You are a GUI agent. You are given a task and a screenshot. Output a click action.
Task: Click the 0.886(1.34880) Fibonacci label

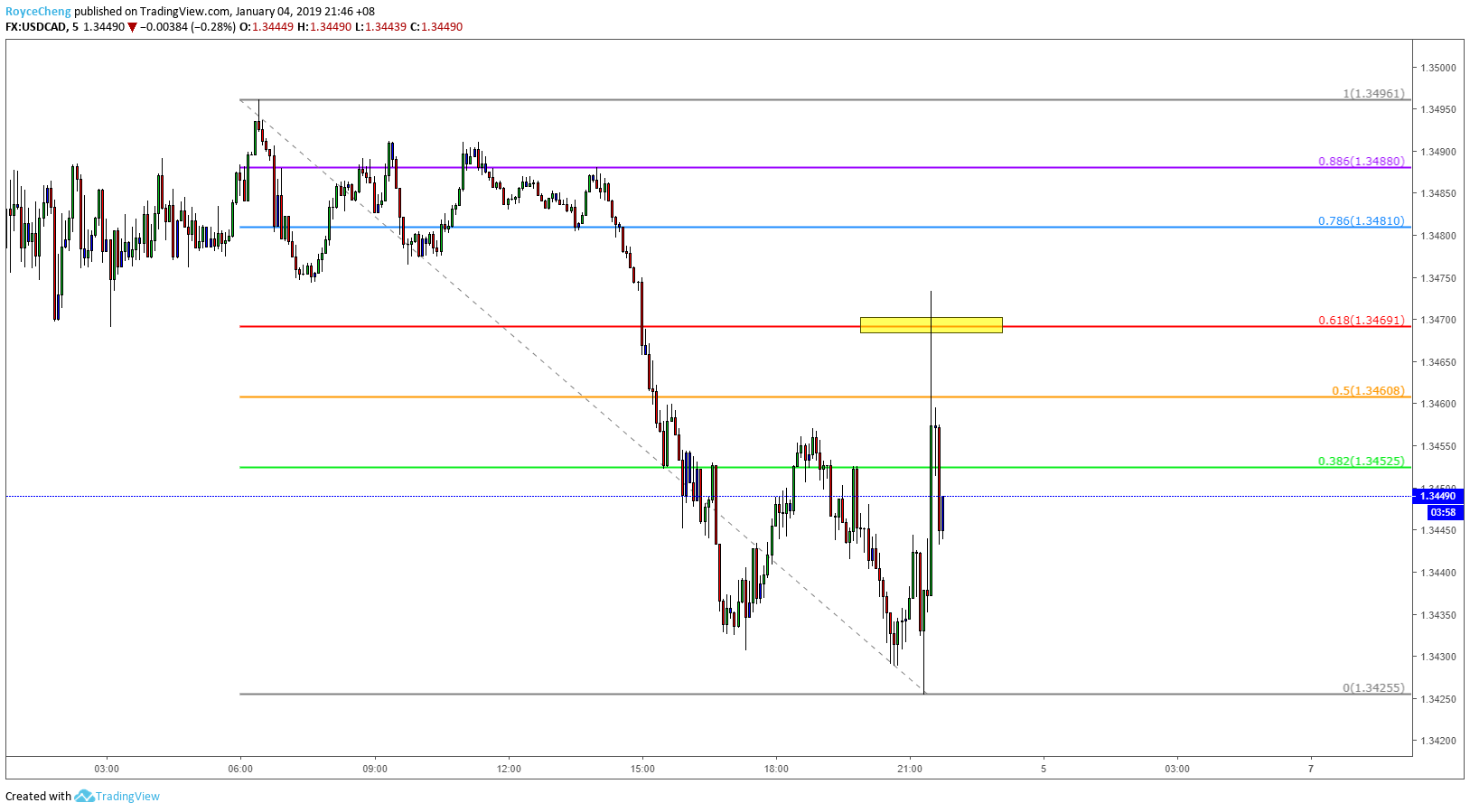click(1362, 162)
